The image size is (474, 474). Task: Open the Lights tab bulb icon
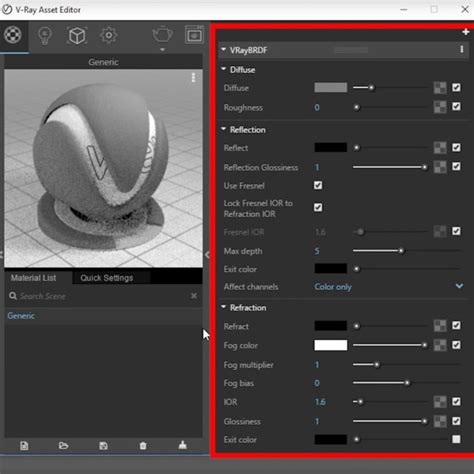point(45,35)
